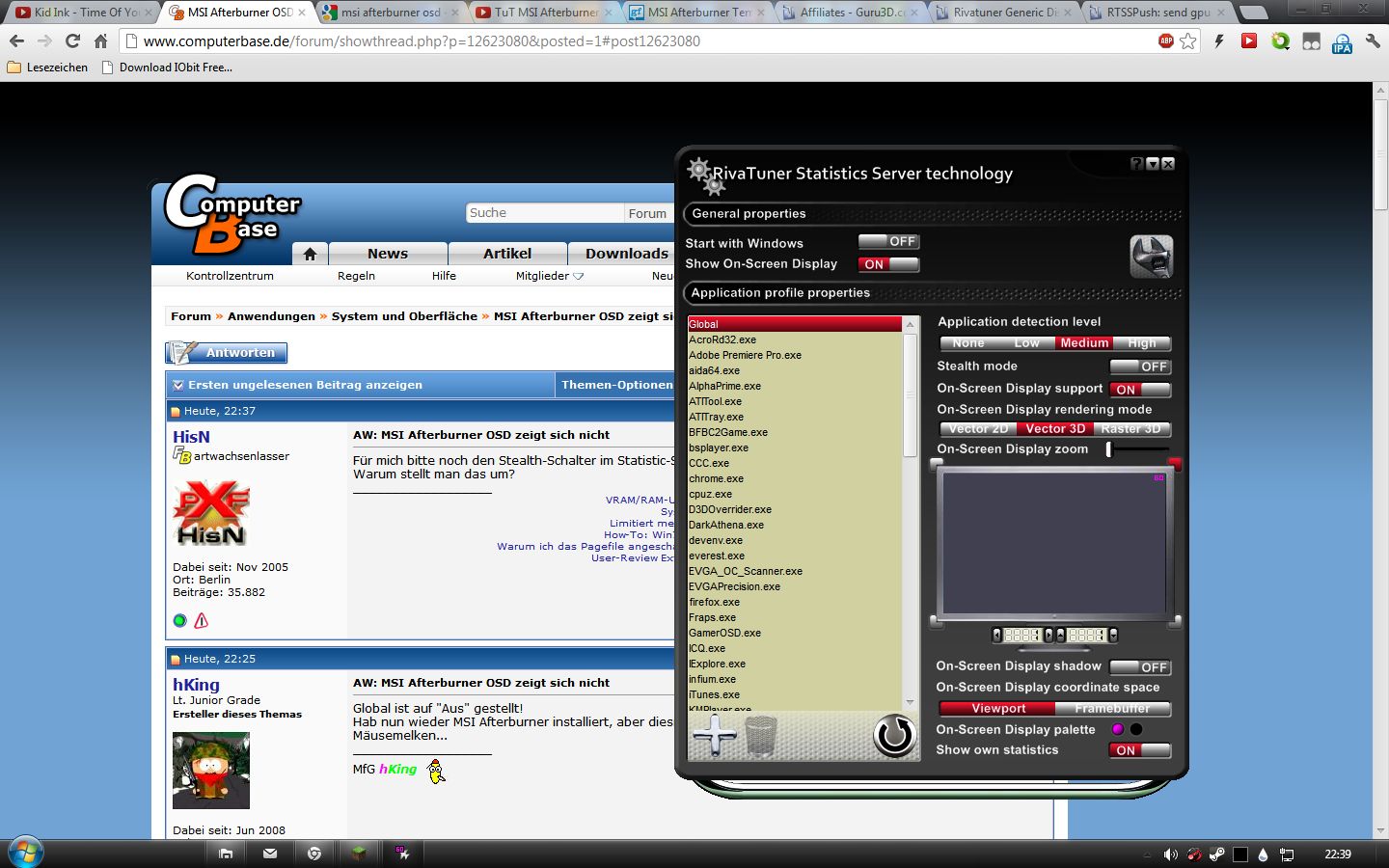Set application detection level to High
Image resolution: width=1389 pixels, height=868 pixels.
click(1142, 343)
